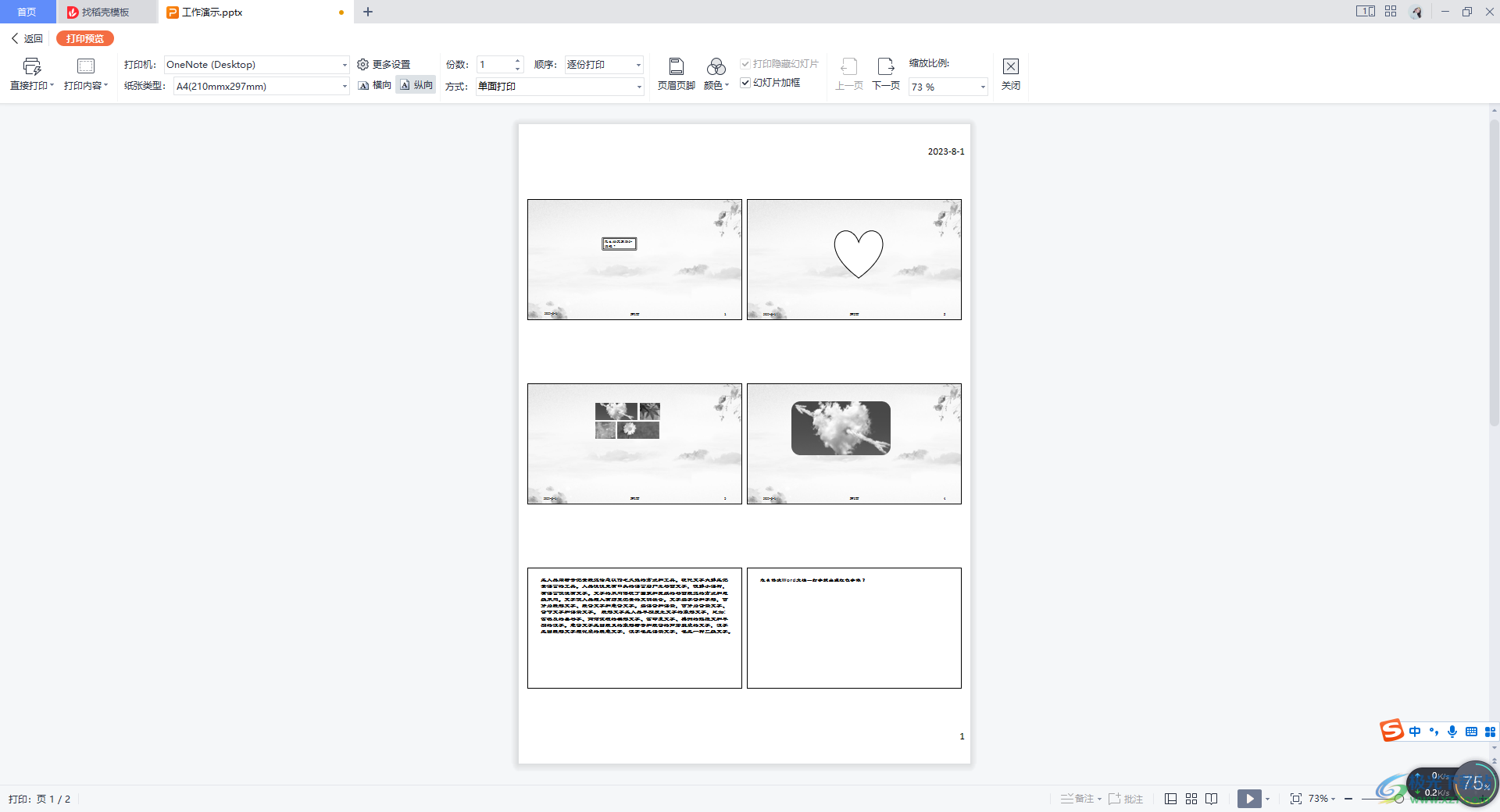1500x812 pixels.
Task: Toggle Chinese input mode (中) icon
Action: coord(1415,732)
